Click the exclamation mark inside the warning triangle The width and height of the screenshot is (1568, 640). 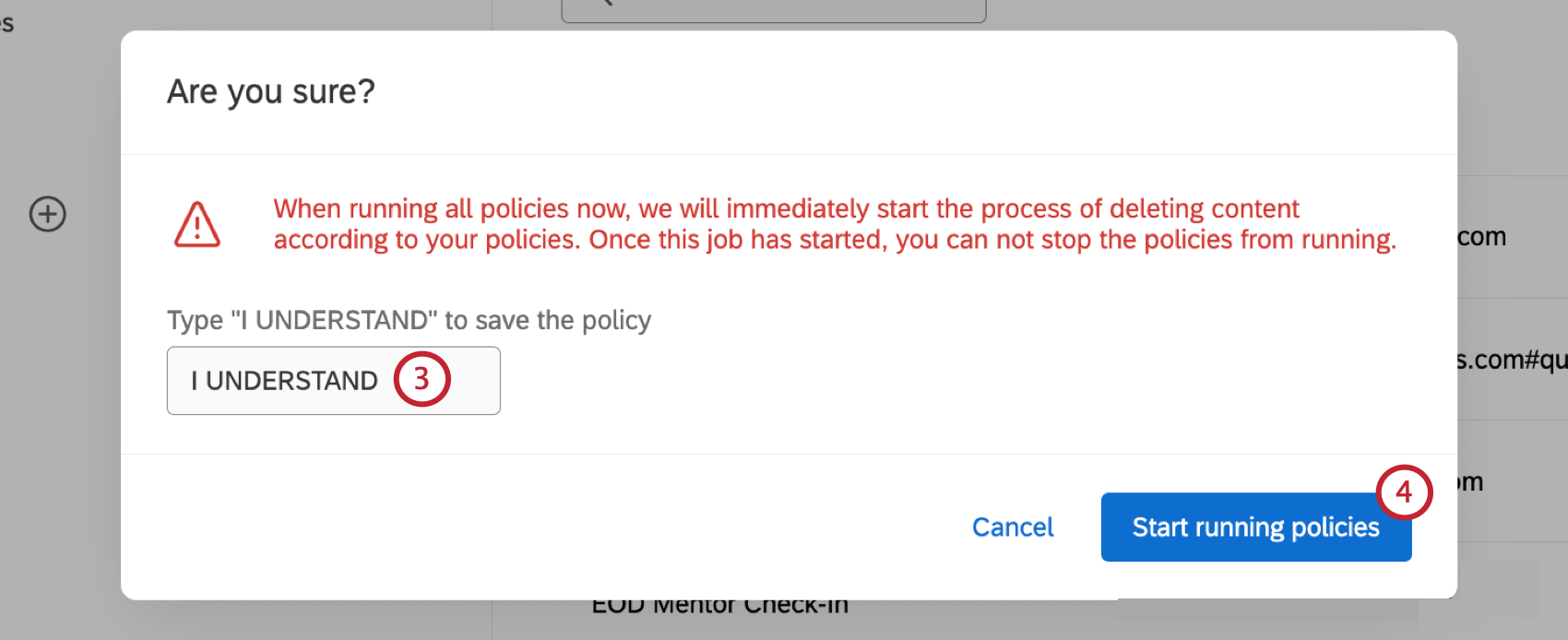click(x=197, y=228)
